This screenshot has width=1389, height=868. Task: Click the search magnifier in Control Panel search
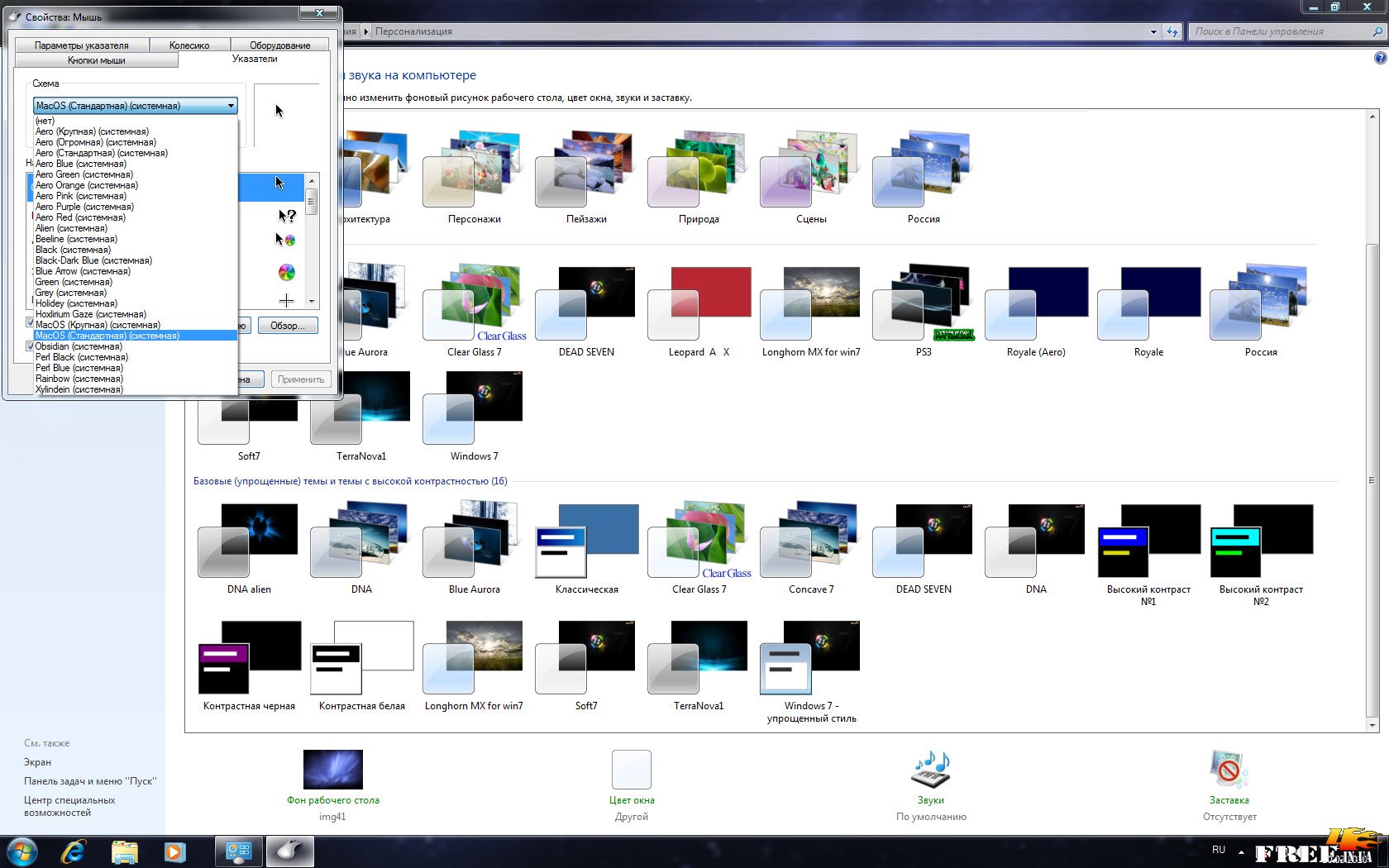point(1377,31)
